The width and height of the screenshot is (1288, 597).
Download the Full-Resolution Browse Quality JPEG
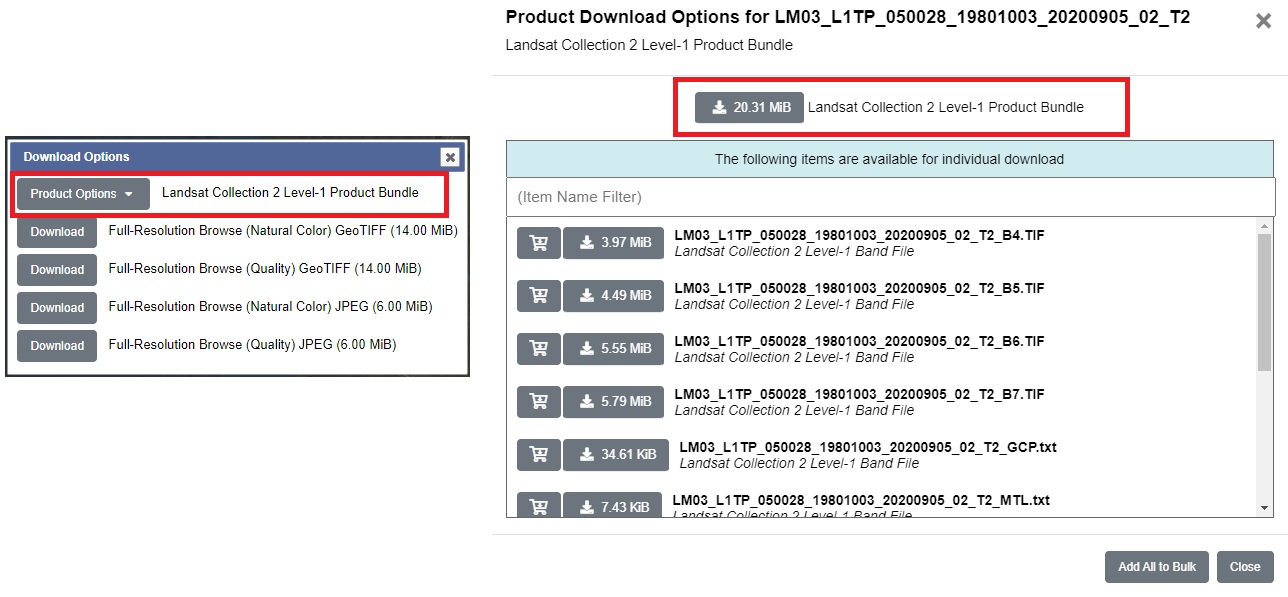56,345
